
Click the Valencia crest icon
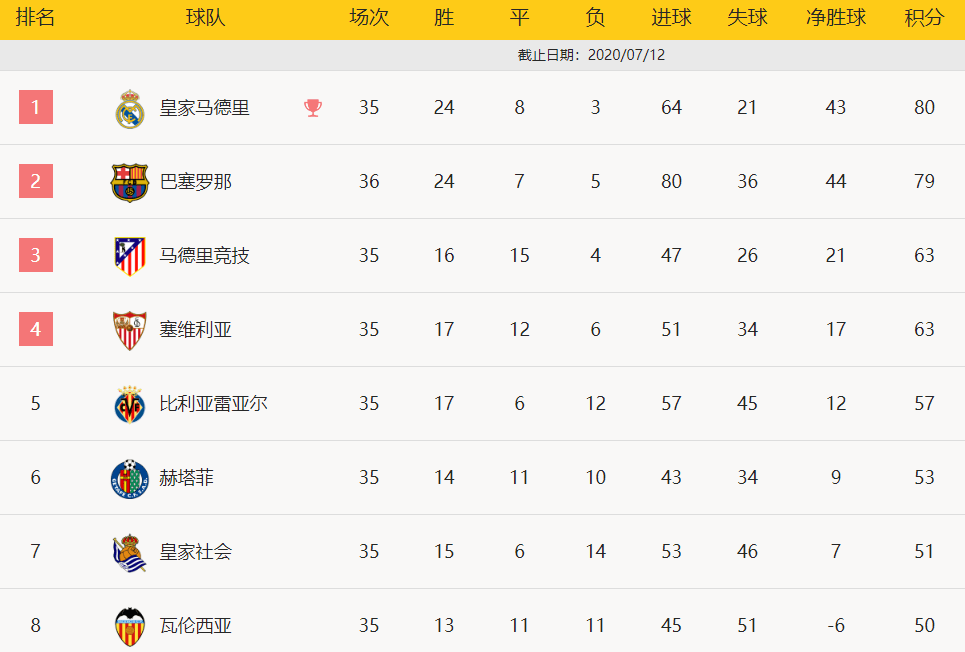[x=130, y=627]
